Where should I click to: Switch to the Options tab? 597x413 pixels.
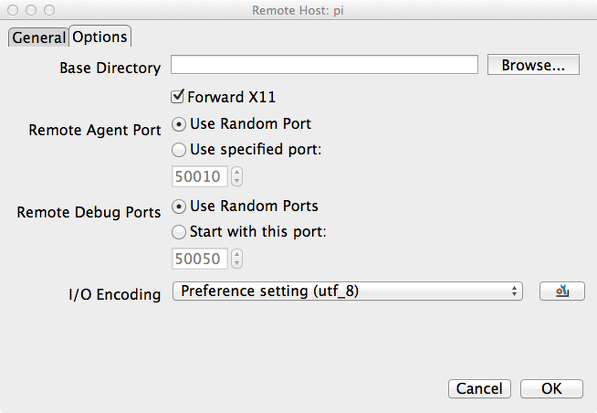pos(100,37)
